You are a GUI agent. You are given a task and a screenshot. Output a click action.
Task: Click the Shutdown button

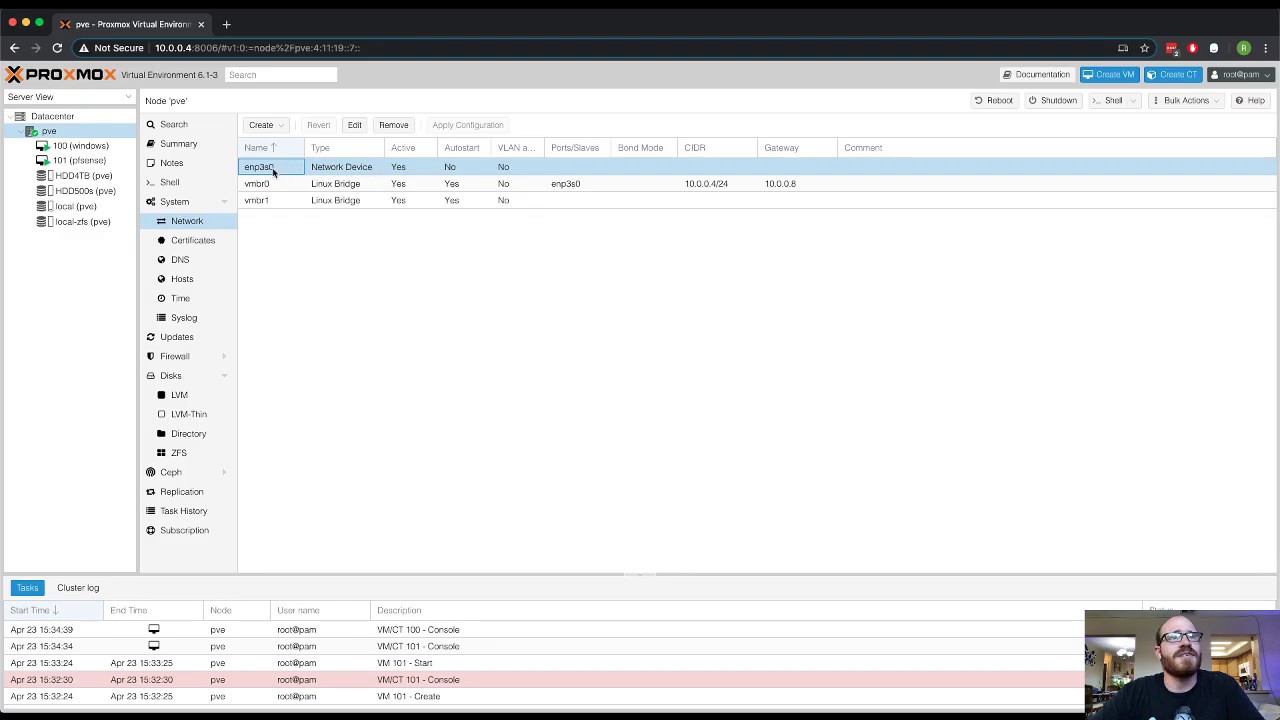[x=1052, y=101]
